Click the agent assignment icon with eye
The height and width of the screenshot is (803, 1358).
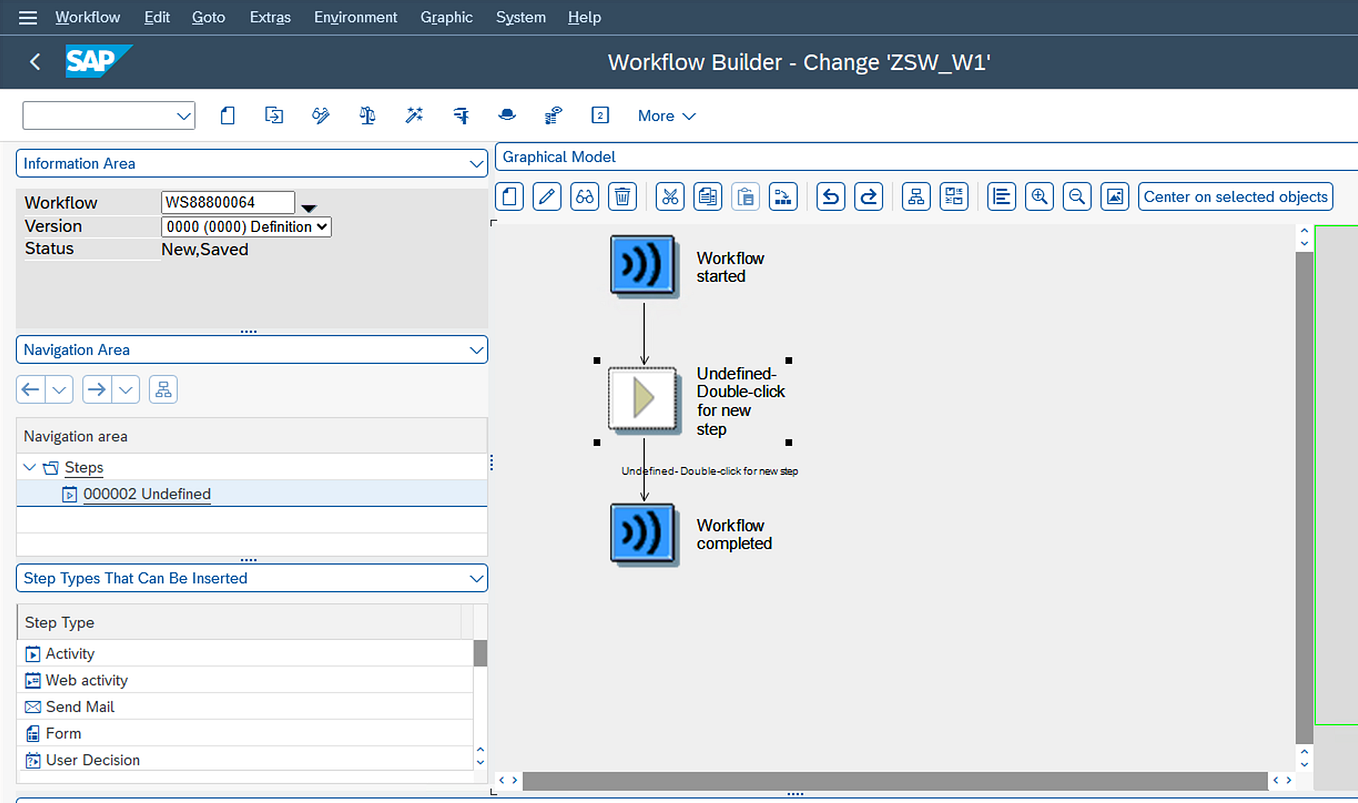pos(553,116)
